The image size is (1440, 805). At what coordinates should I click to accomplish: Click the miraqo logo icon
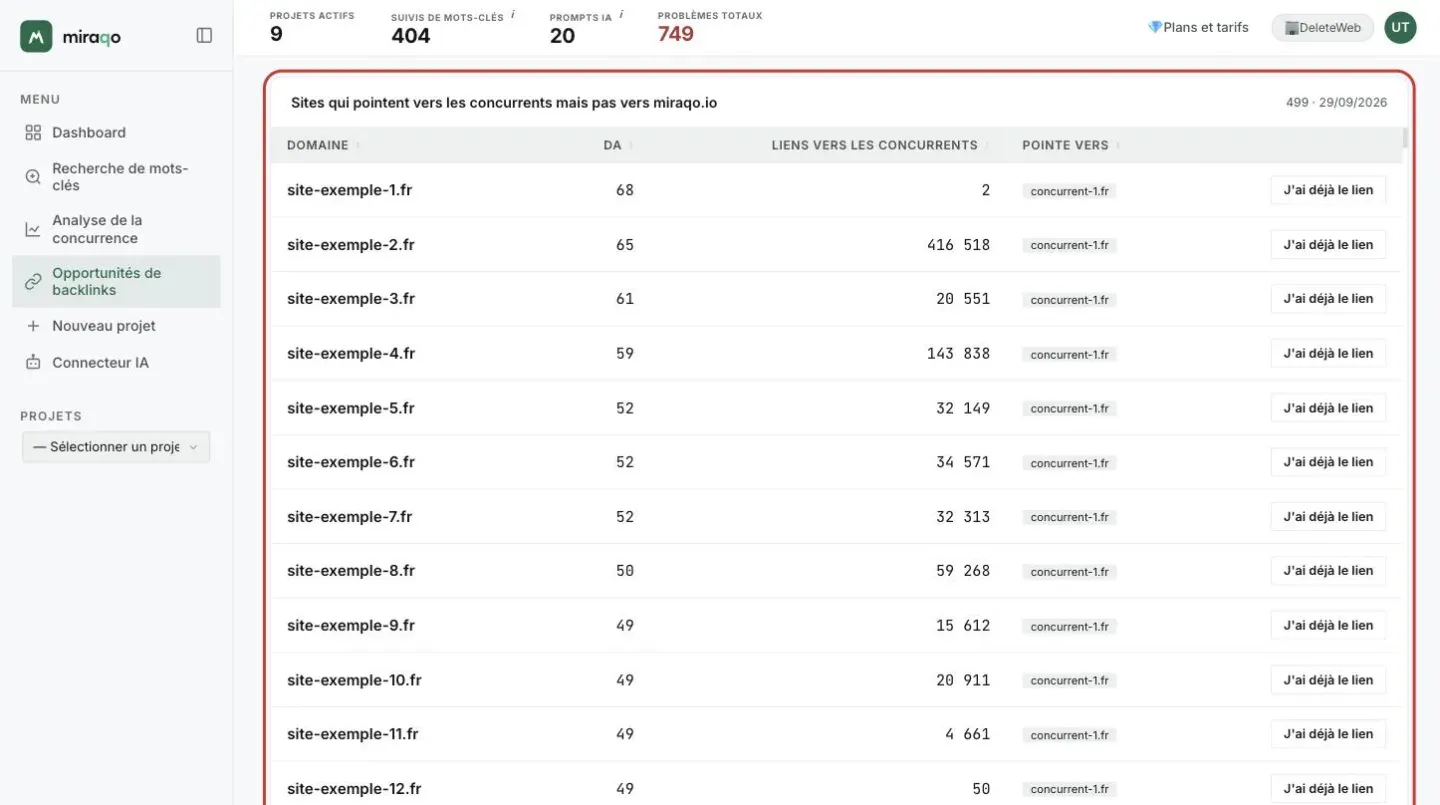pos(36,36)
